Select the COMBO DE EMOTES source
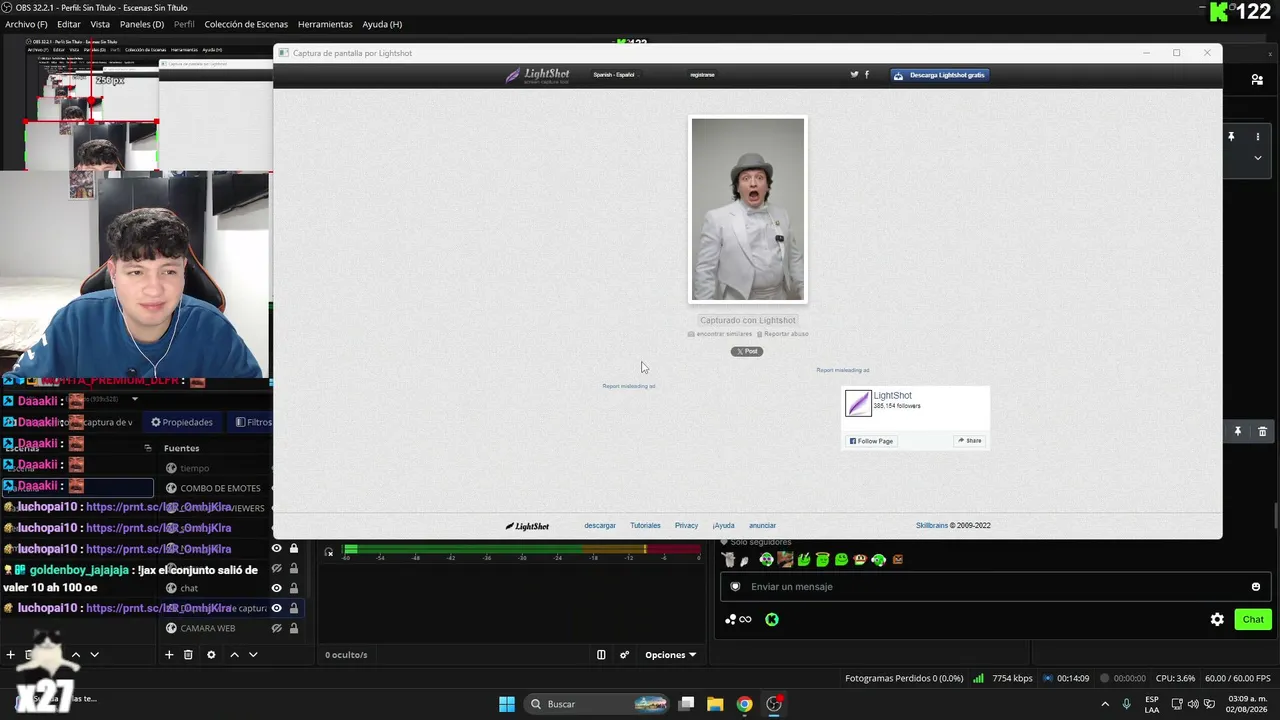Viewport: 1280px width, 720px height. (220, 488)
